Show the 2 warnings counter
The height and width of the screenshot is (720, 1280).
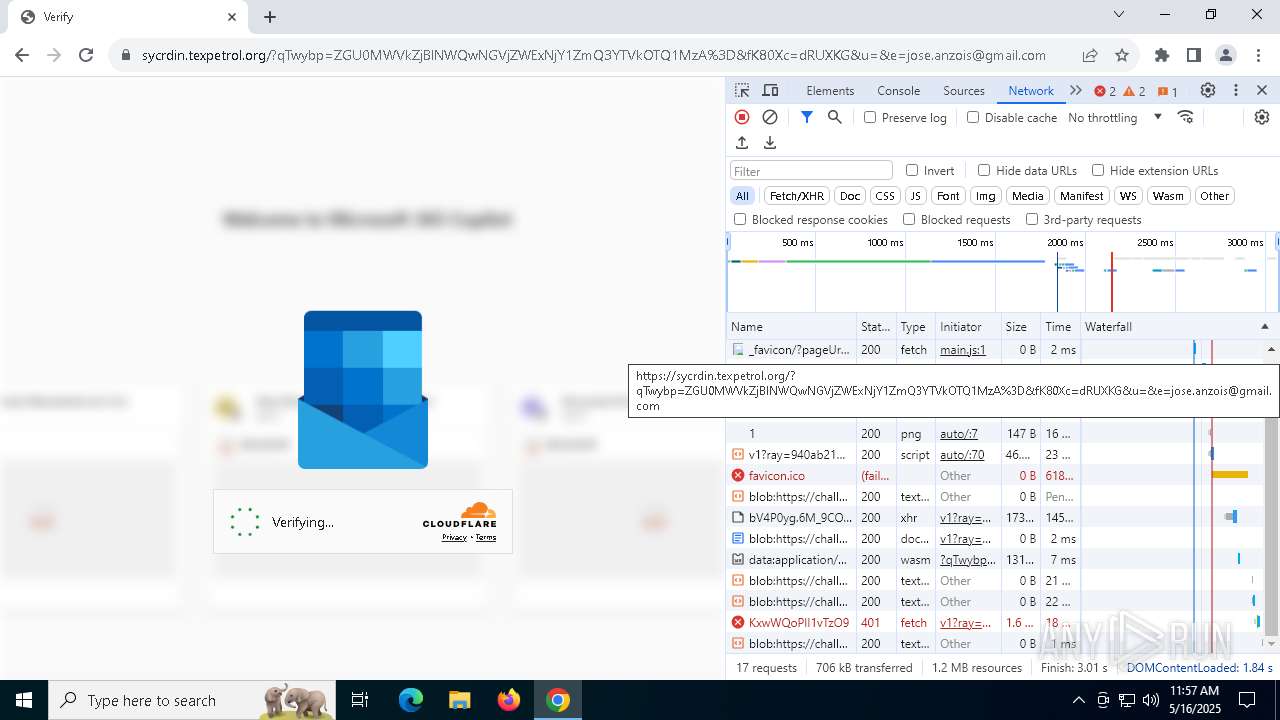point(1135,91)
